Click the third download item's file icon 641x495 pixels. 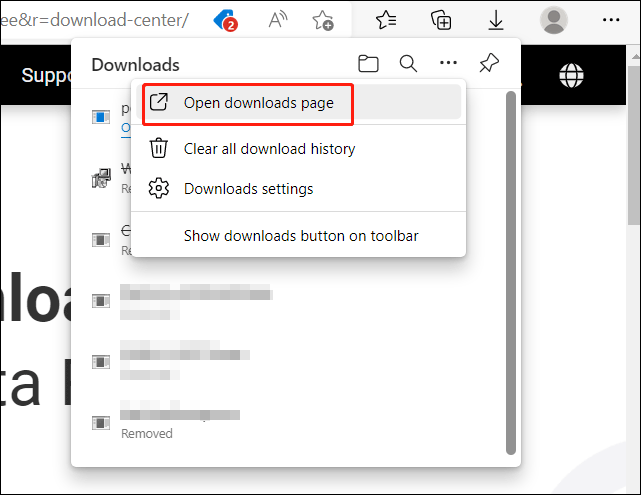(101, 240)
